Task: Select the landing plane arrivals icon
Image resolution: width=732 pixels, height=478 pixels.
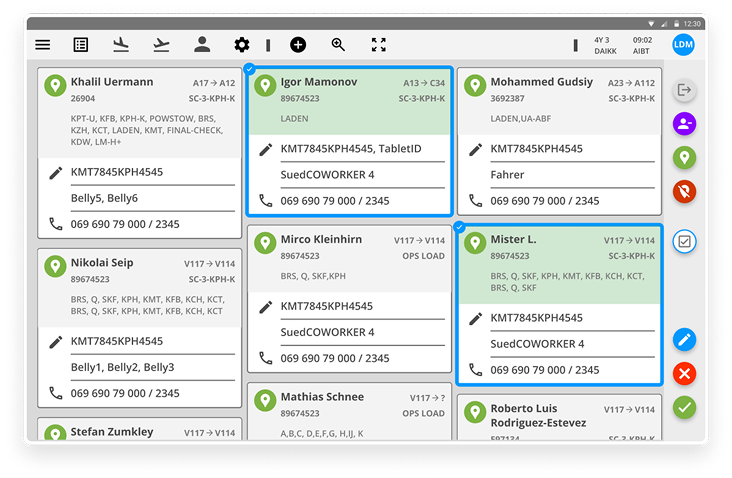Action: [x=121, y=45]
